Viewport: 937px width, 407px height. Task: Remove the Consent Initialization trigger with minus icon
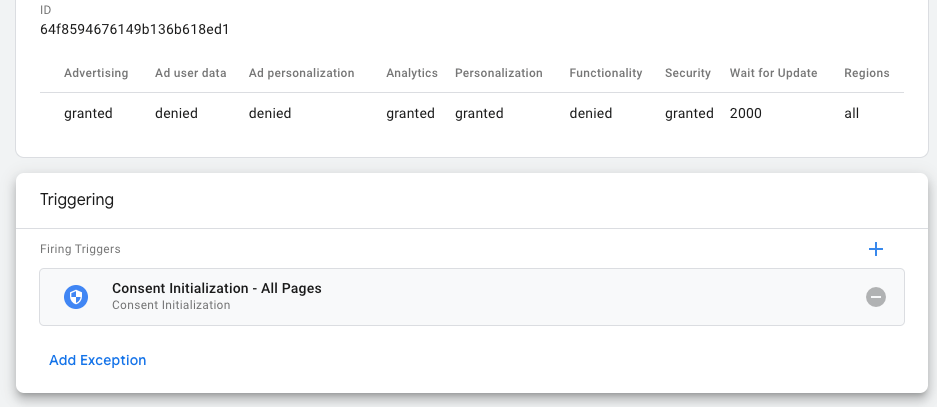coord(876,297)
